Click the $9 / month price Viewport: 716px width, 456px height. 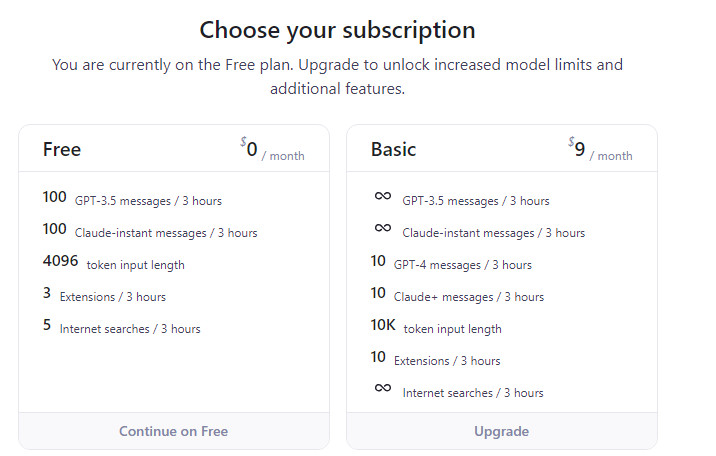point(600,149)
